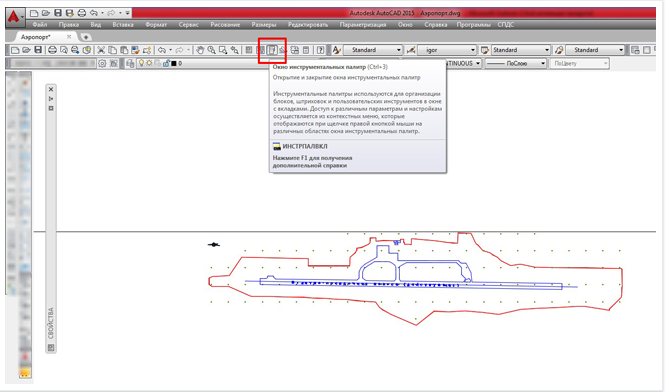Open the Help question mark icon
This screenshot has width=666, height=392.
coord(321,50)
